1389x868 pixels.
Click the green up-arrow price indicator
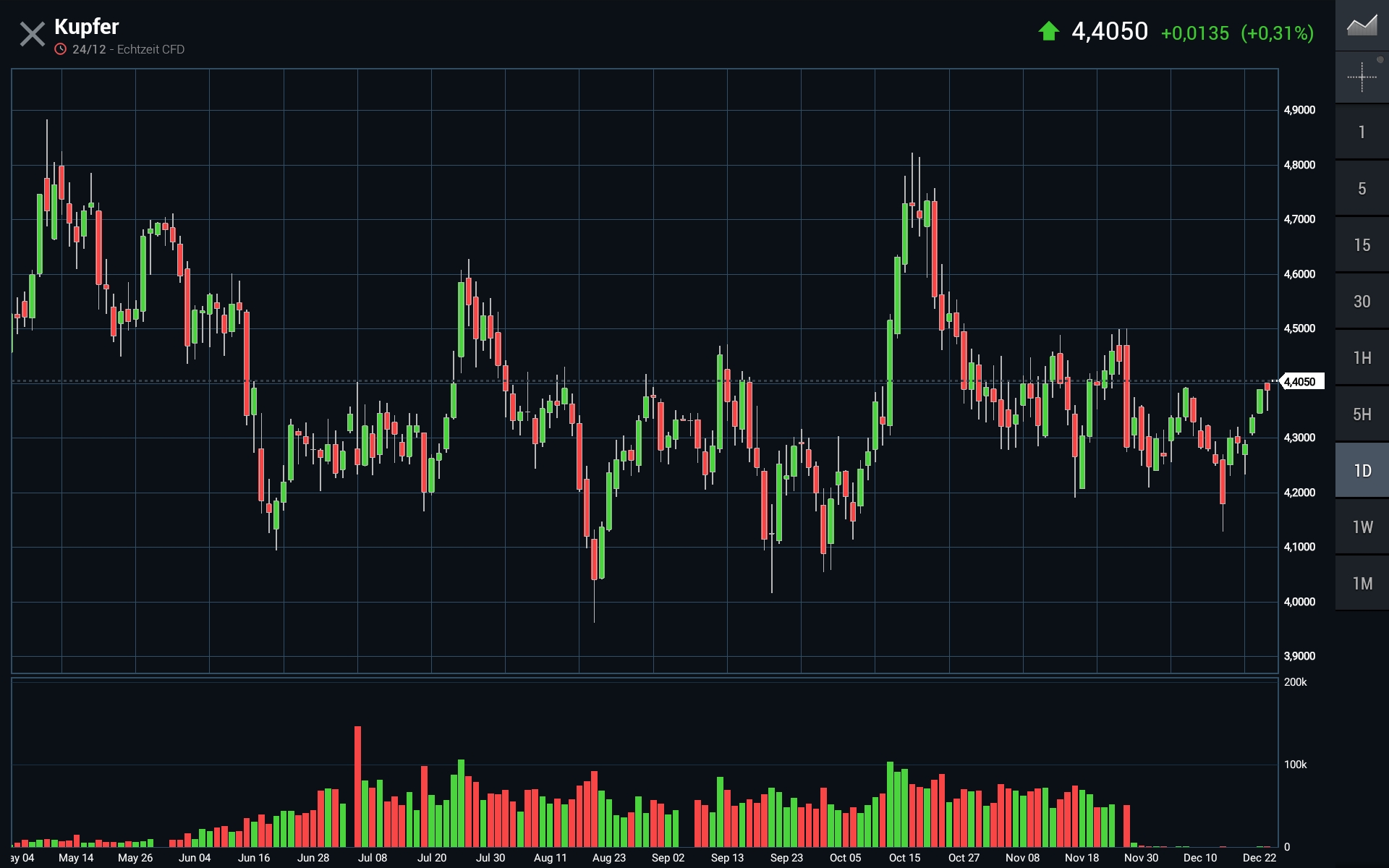click(1048, 31)
